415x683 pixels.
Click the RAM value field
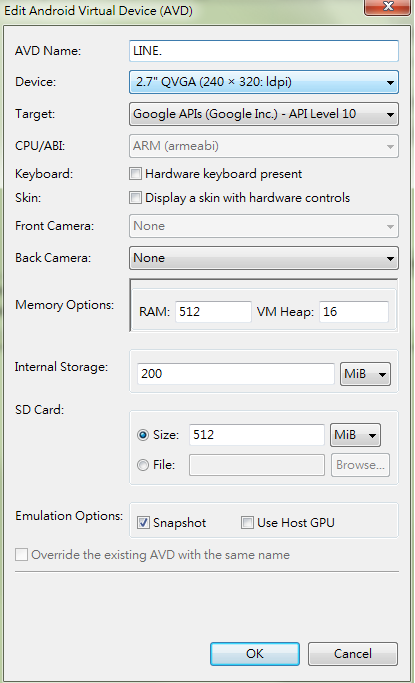pyautogui.click(x=213, y=312)
